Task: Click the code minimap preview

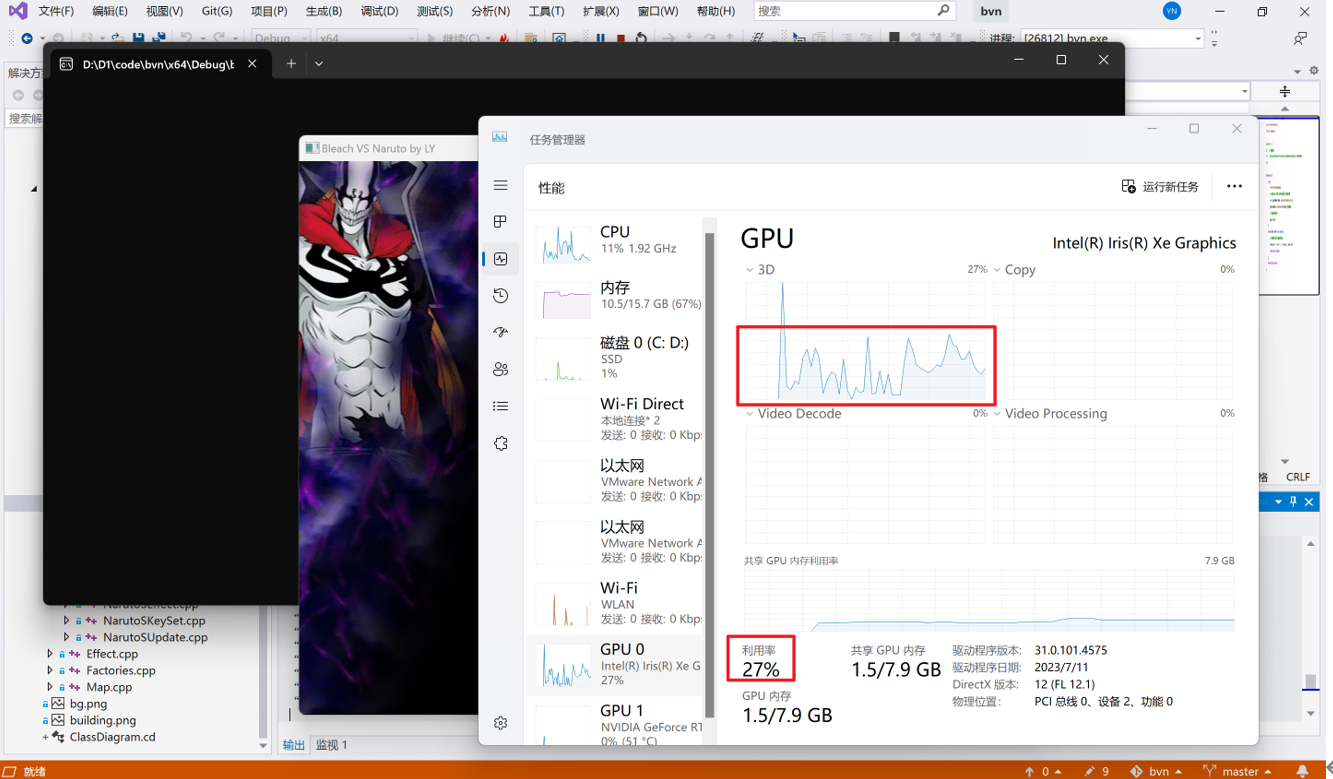Action: (1289, 205)
